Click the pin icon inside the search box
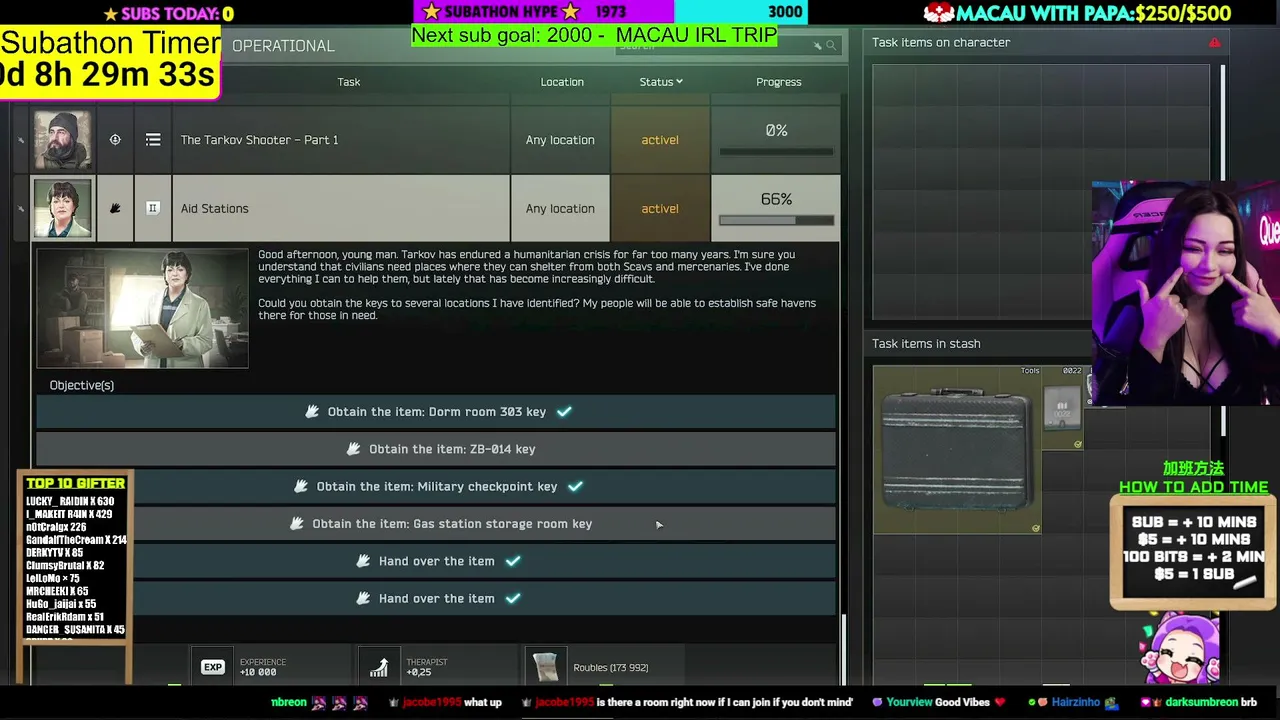1280x720 pixels. [x=817, y=46]
